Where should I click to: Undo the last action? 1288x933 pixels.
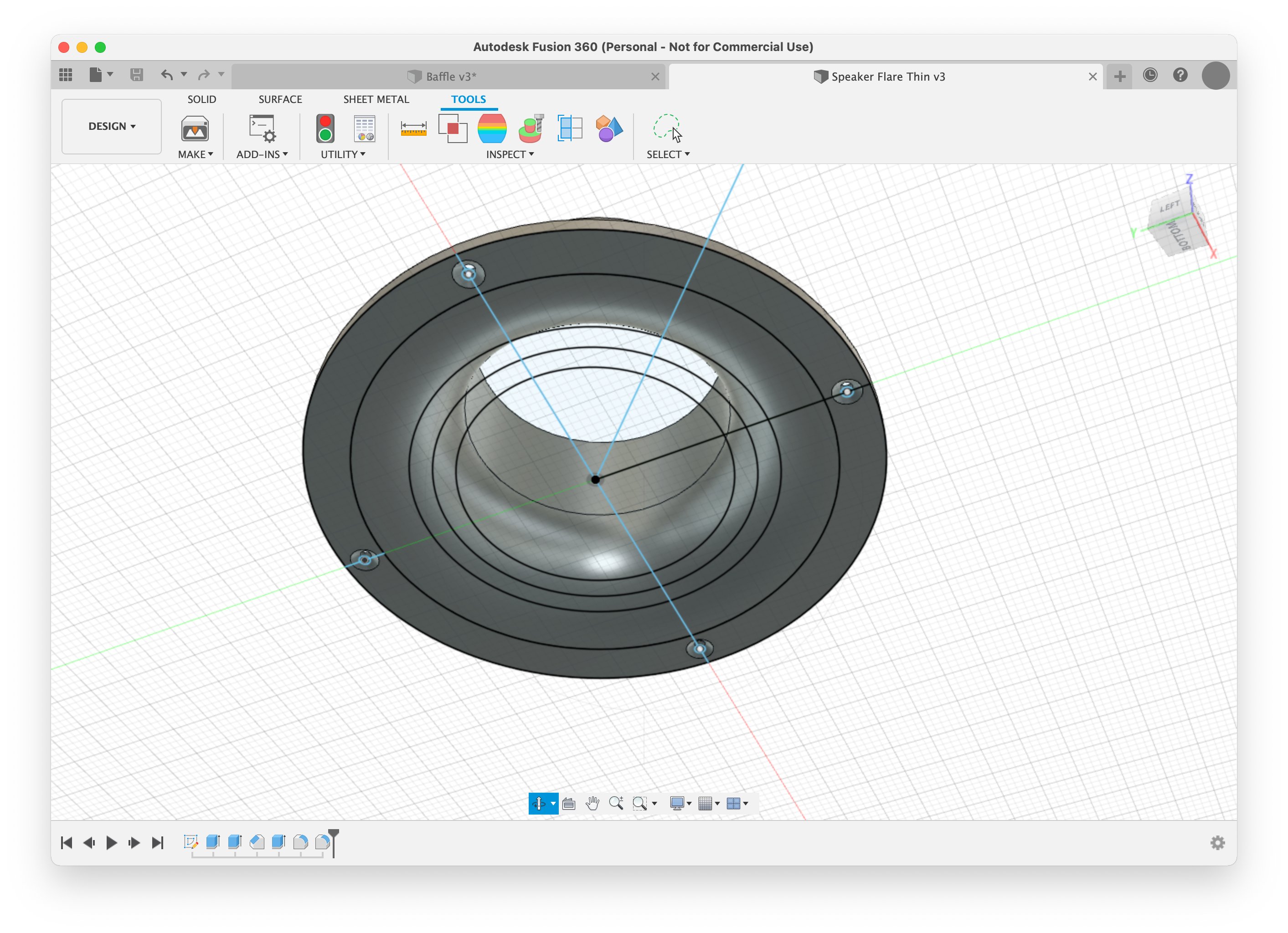pos(167,75)
